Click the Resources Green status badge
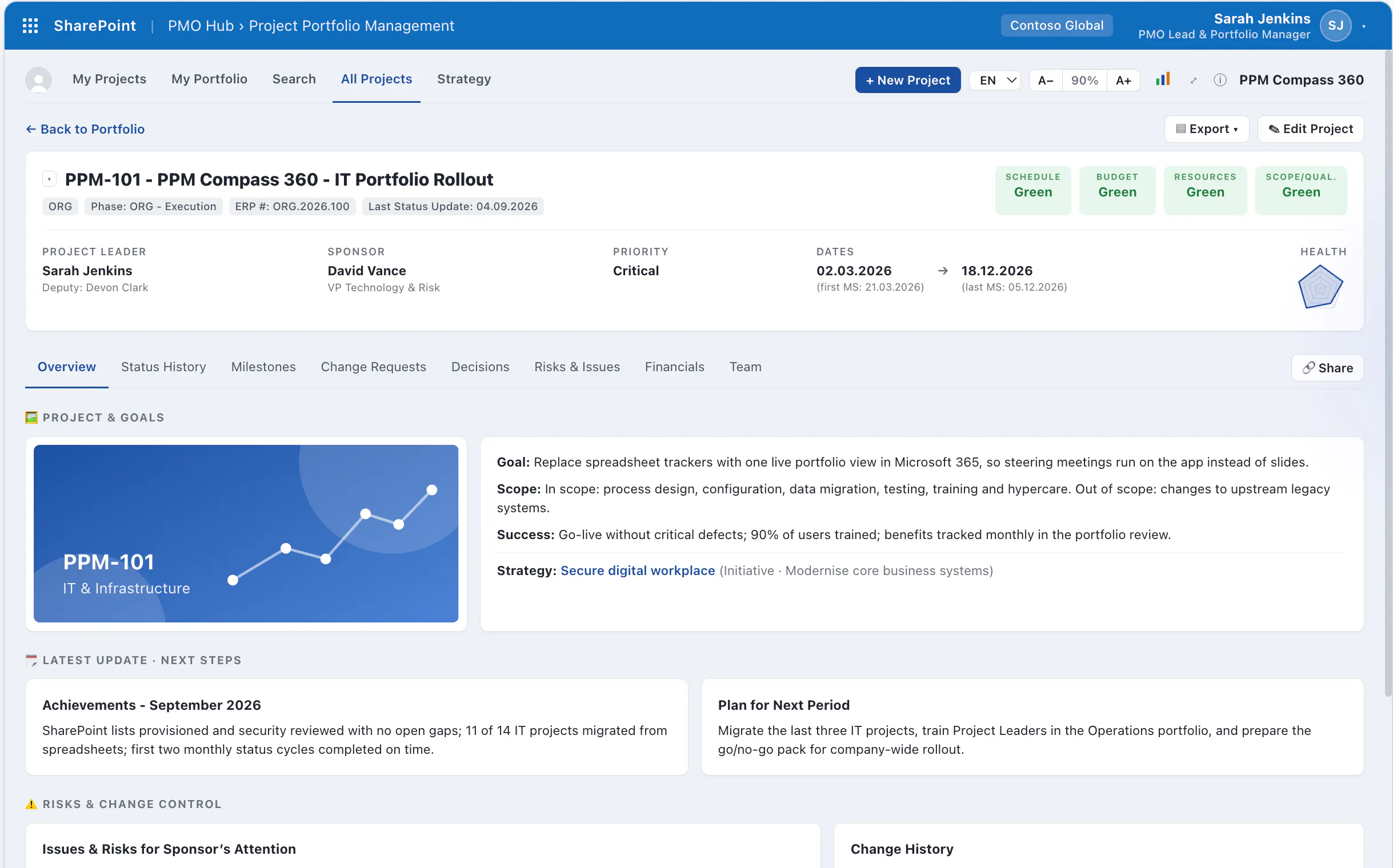The image size is (1393, 868). [1204, 191]
